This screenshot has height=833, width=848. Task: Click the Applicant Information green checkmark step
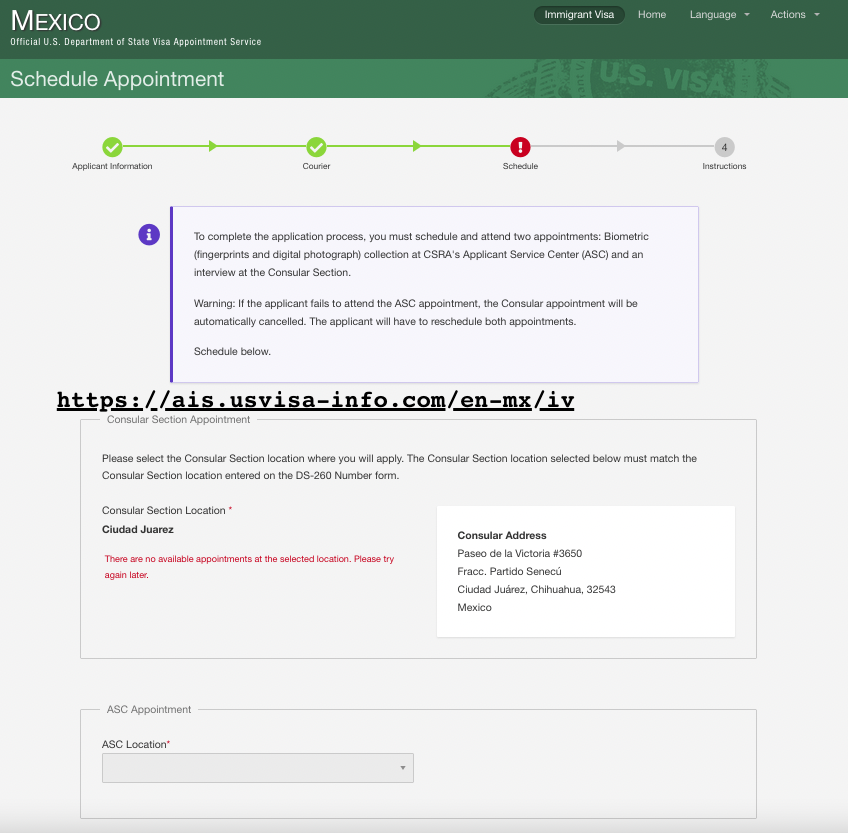click(112, 147)
